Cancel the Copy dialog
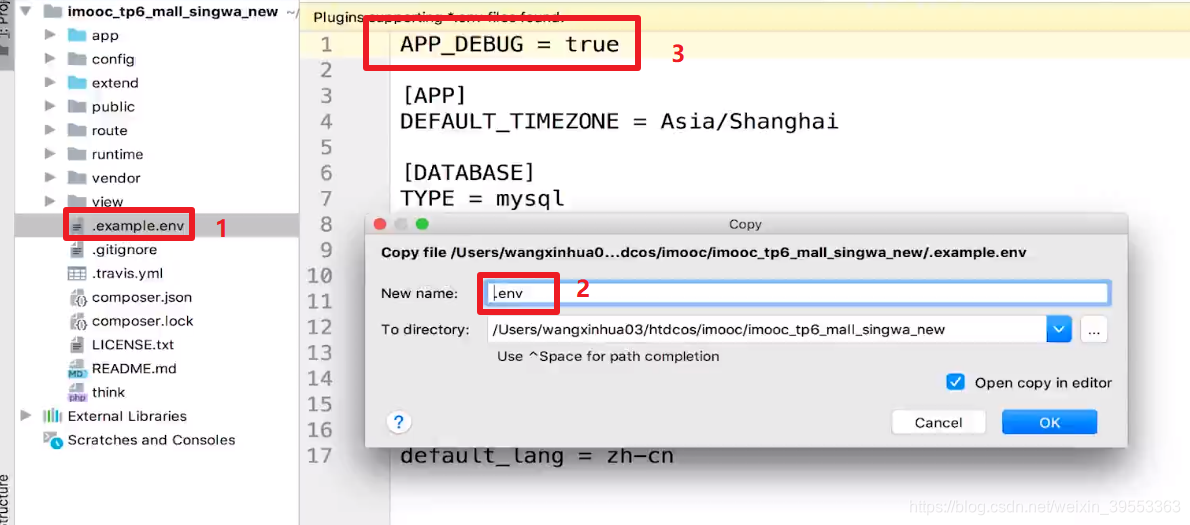This screenshot has height=525, width=1190. pos(938,423)
